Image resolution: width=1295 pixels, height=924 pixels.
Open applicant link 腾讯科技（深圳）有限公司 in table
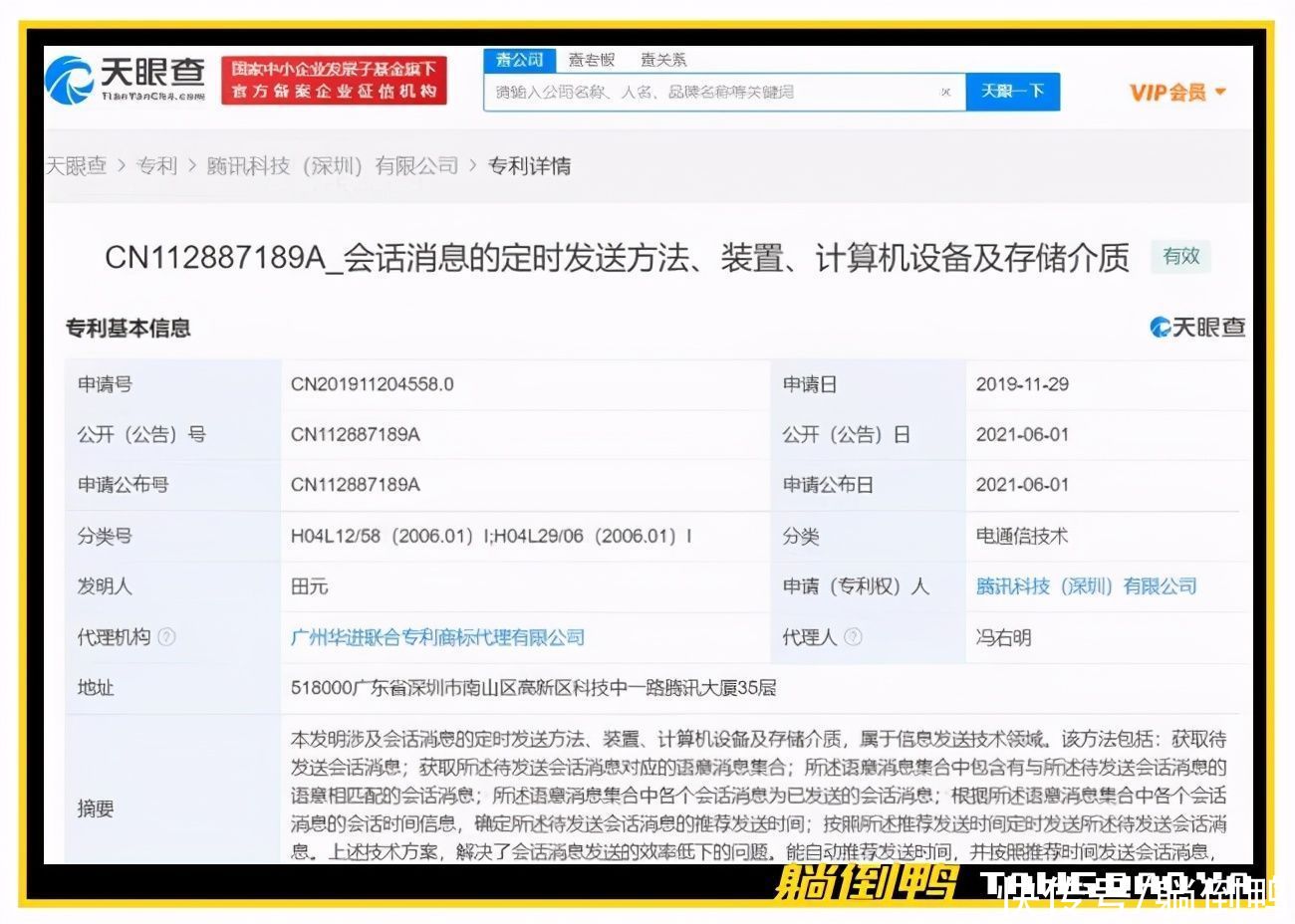[1086, 586]
